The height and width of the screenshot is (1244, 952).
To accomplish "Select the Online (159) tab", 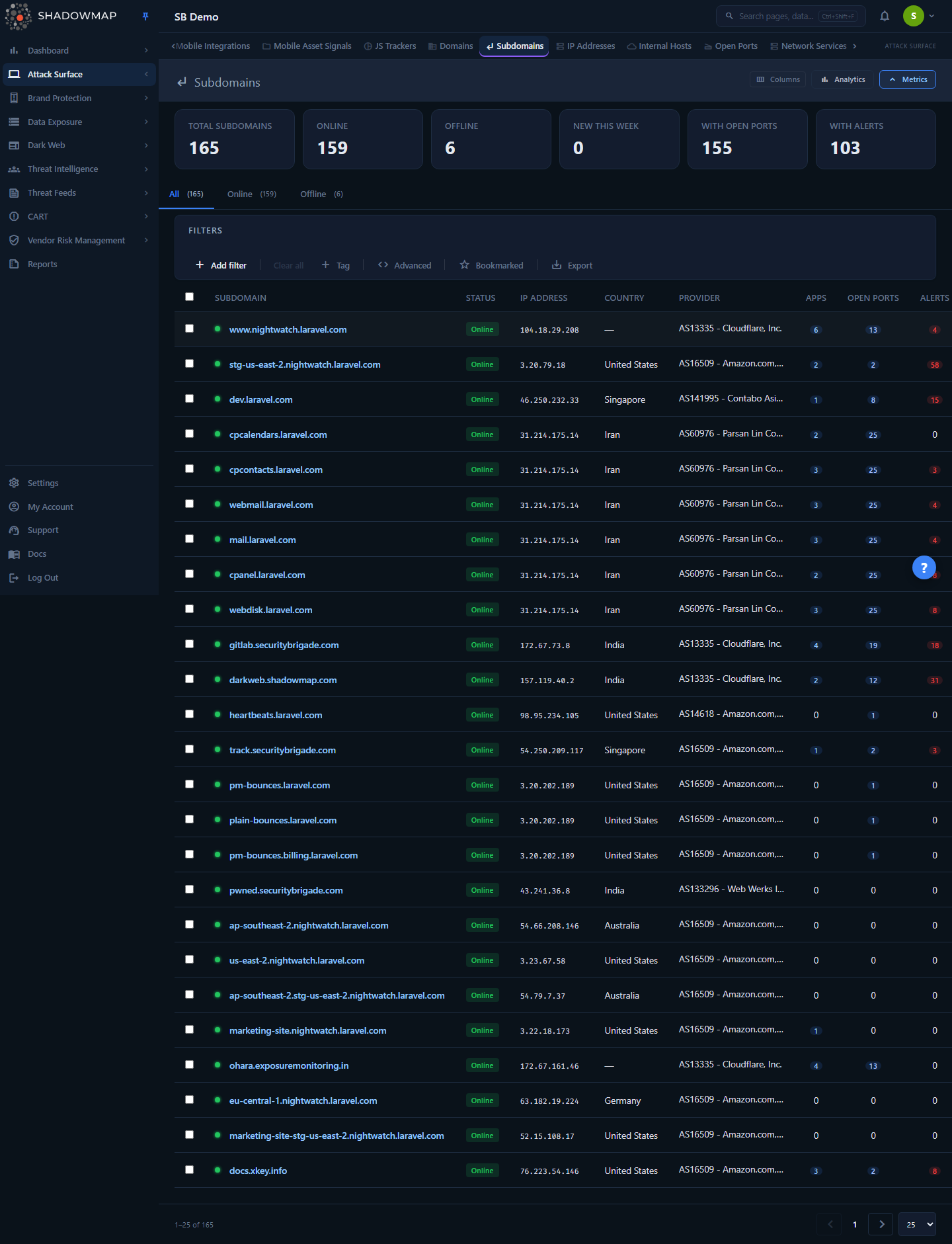I will tap(252, 194).
